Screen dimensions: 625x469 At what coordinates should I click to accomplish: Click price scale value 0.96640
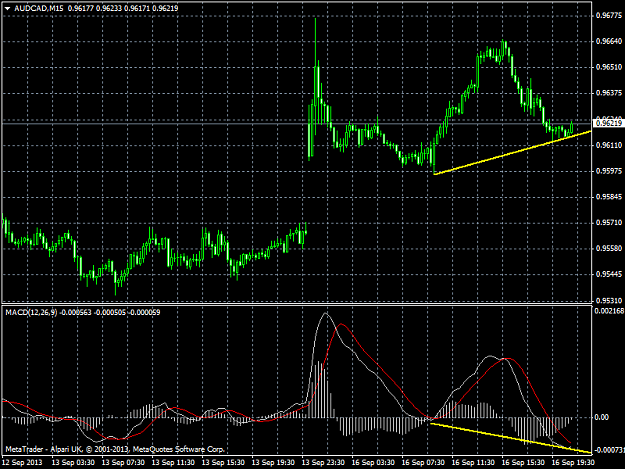pyautogui.click(x=609, y=41)
